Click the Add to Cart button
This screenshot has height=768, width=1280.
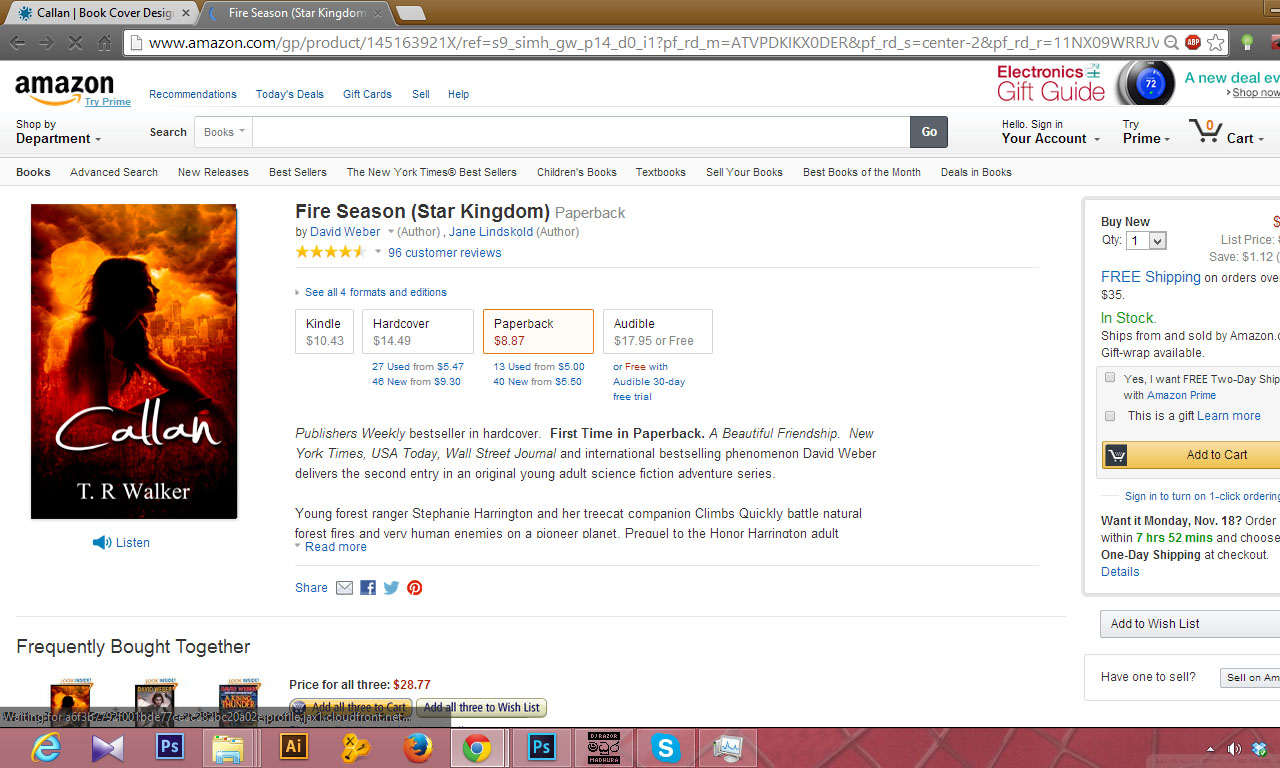pos(1191,455)
